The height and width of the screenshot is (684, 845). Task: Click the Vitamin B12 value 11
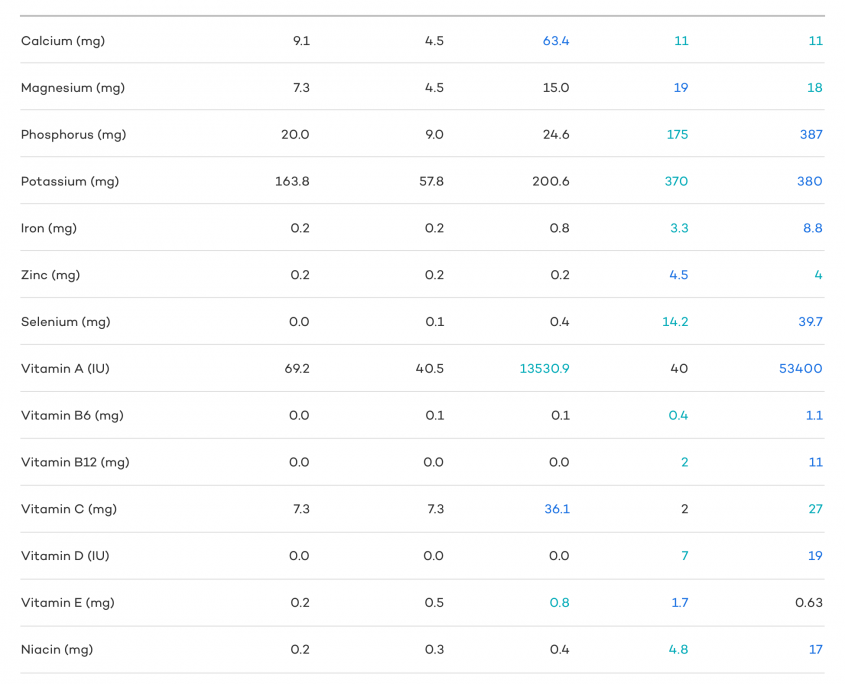(815, 462)
